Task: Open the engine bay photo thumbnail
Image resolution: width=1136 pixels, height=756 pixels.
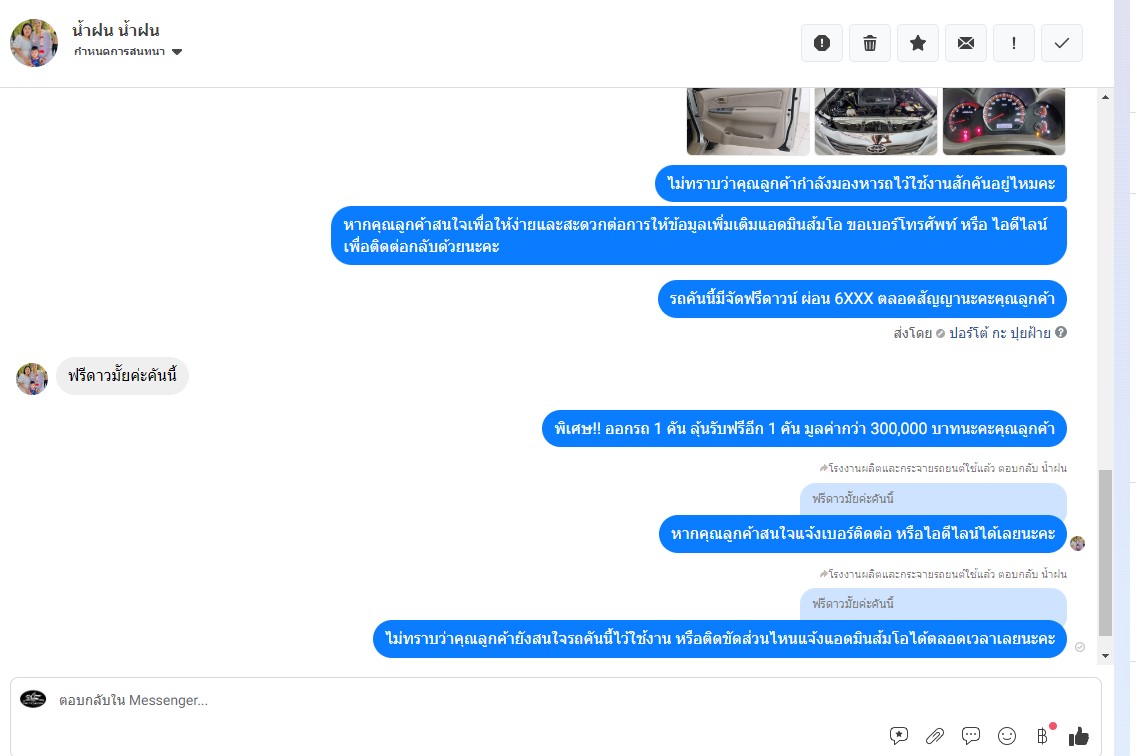Action: coord(876,121)
